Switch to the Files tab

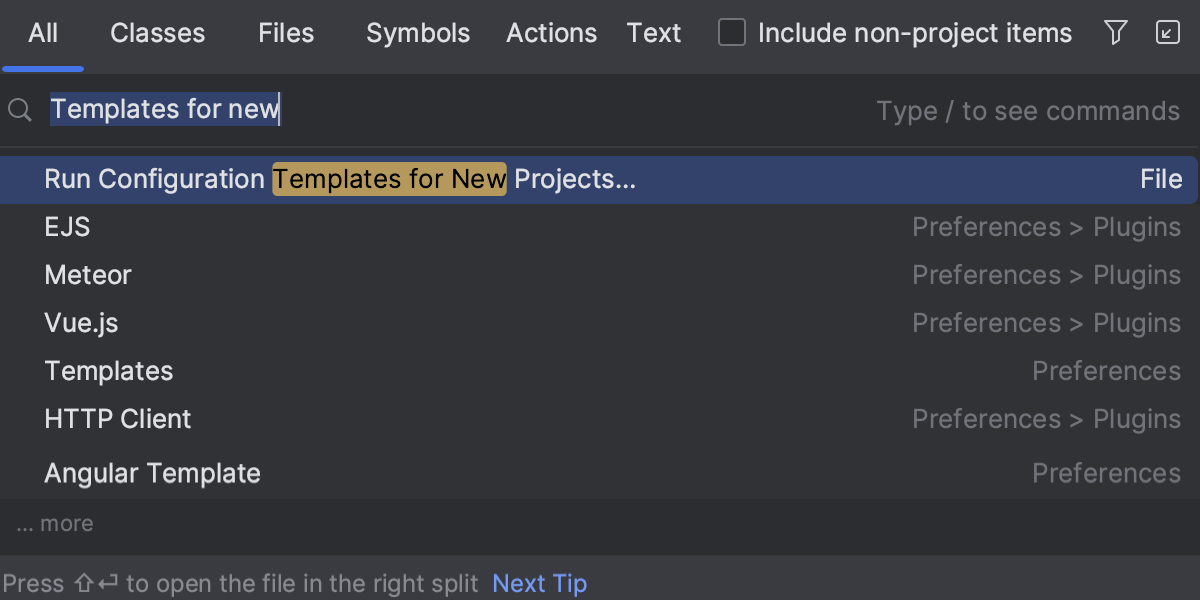pyautogui.click(x=286, y=33)
